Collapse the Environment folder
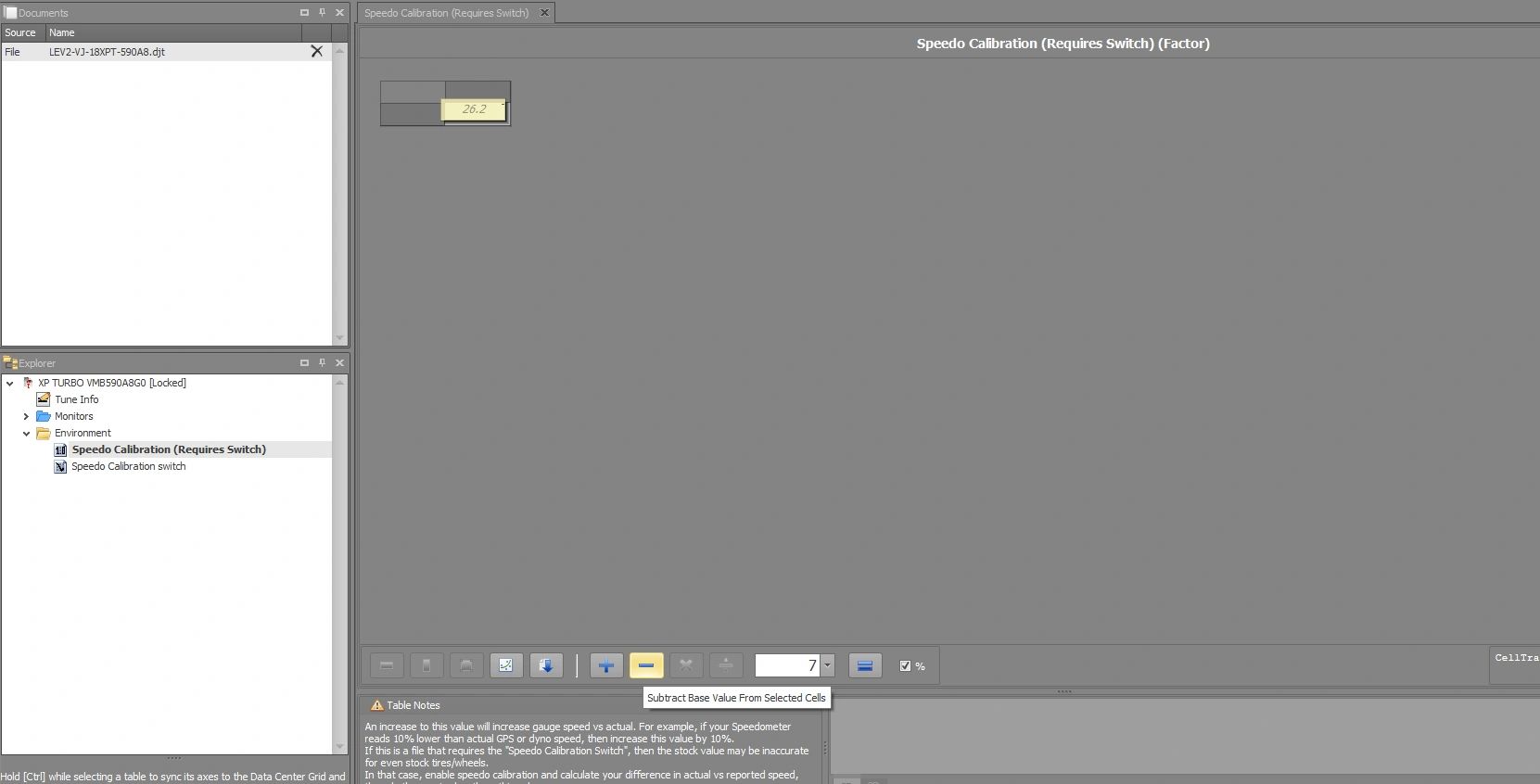Image resolution: width=1540 pixels, height=784 pixels. 27,433
